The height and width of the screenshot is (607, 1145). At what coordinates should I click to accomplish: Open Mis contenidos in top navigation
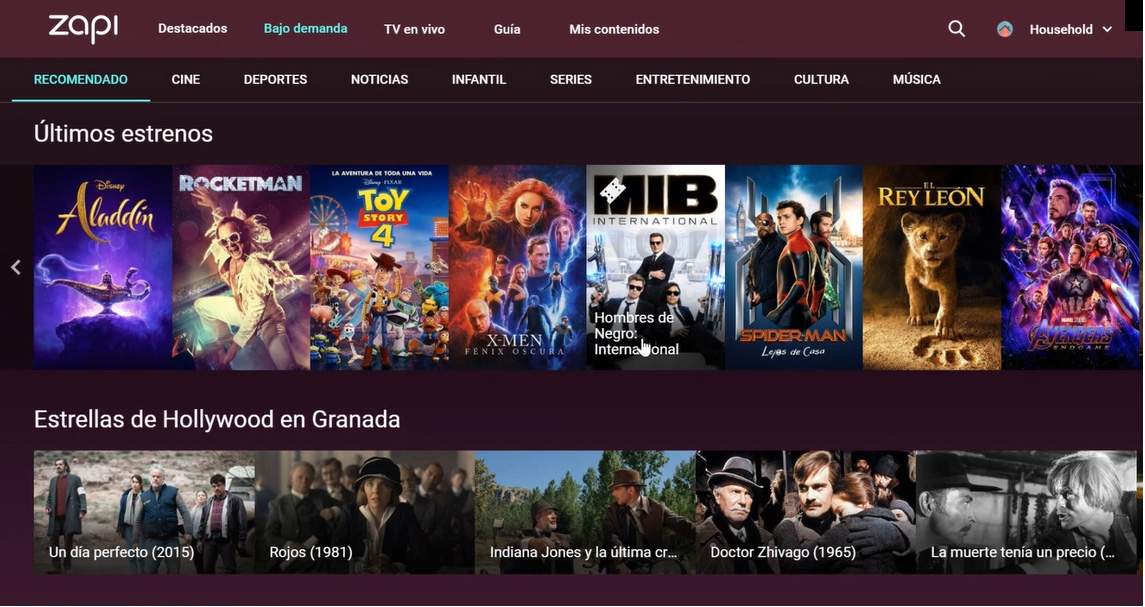(x=614, y=29)
